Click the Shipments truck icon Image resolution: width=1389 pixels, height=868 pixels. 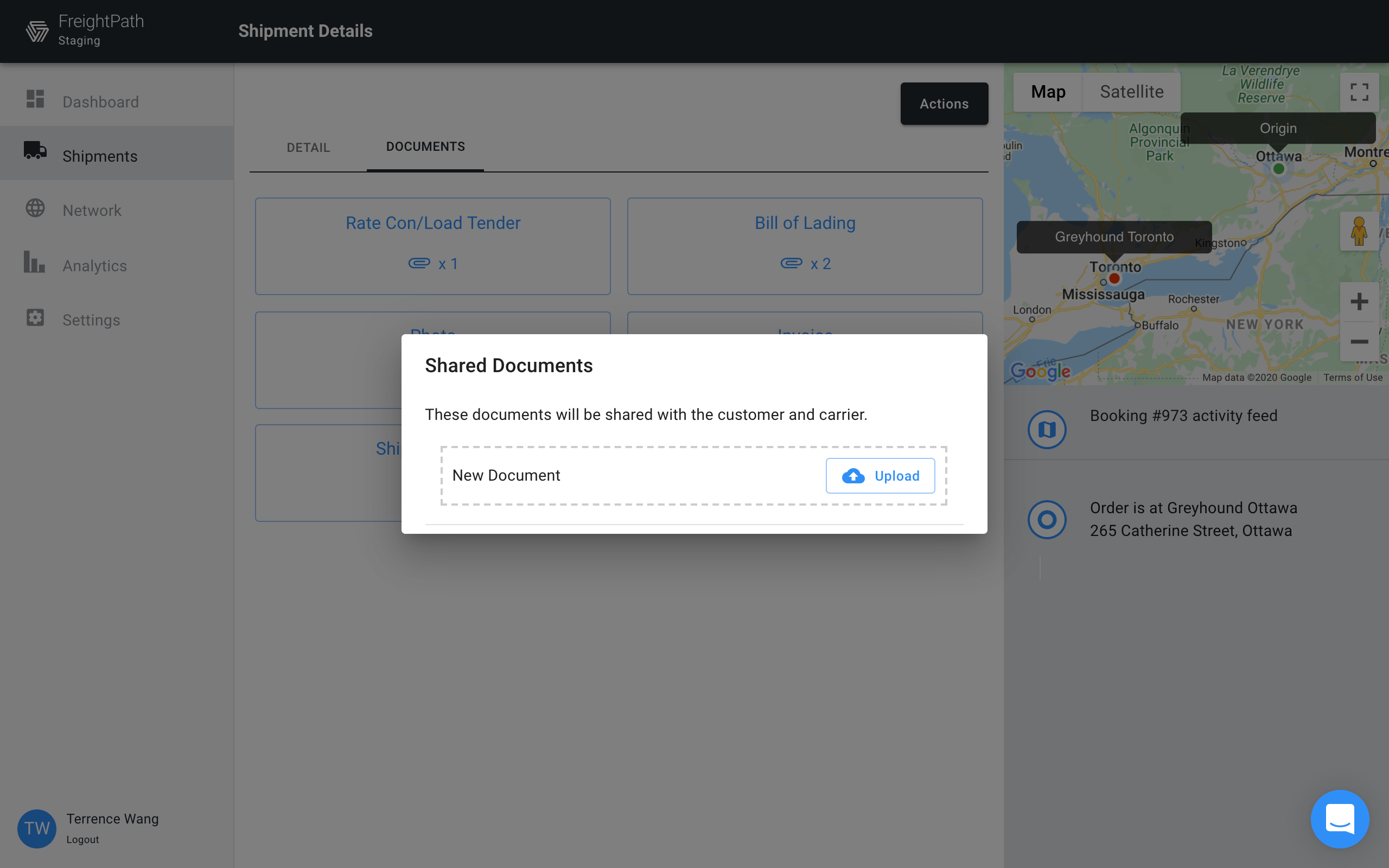35,150
